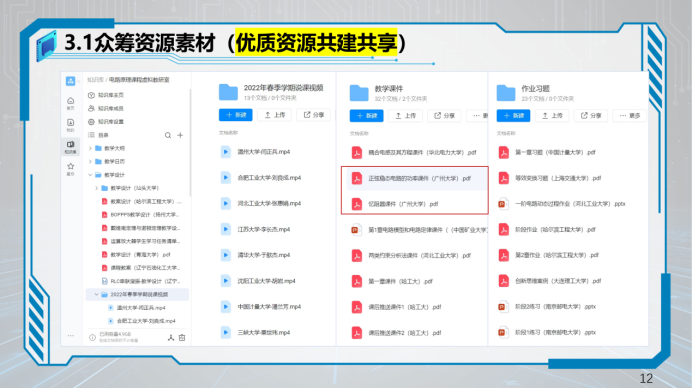Collapse the 2022年春季学期说课视频 tree chevron
The image size is (693, 388).
click(x=96, y=294)
